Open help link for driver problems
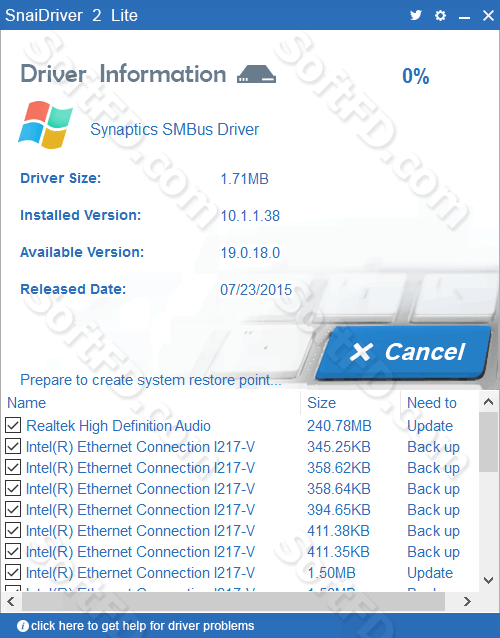Screen dimensions: 500x638 click(x=142, y=626)
